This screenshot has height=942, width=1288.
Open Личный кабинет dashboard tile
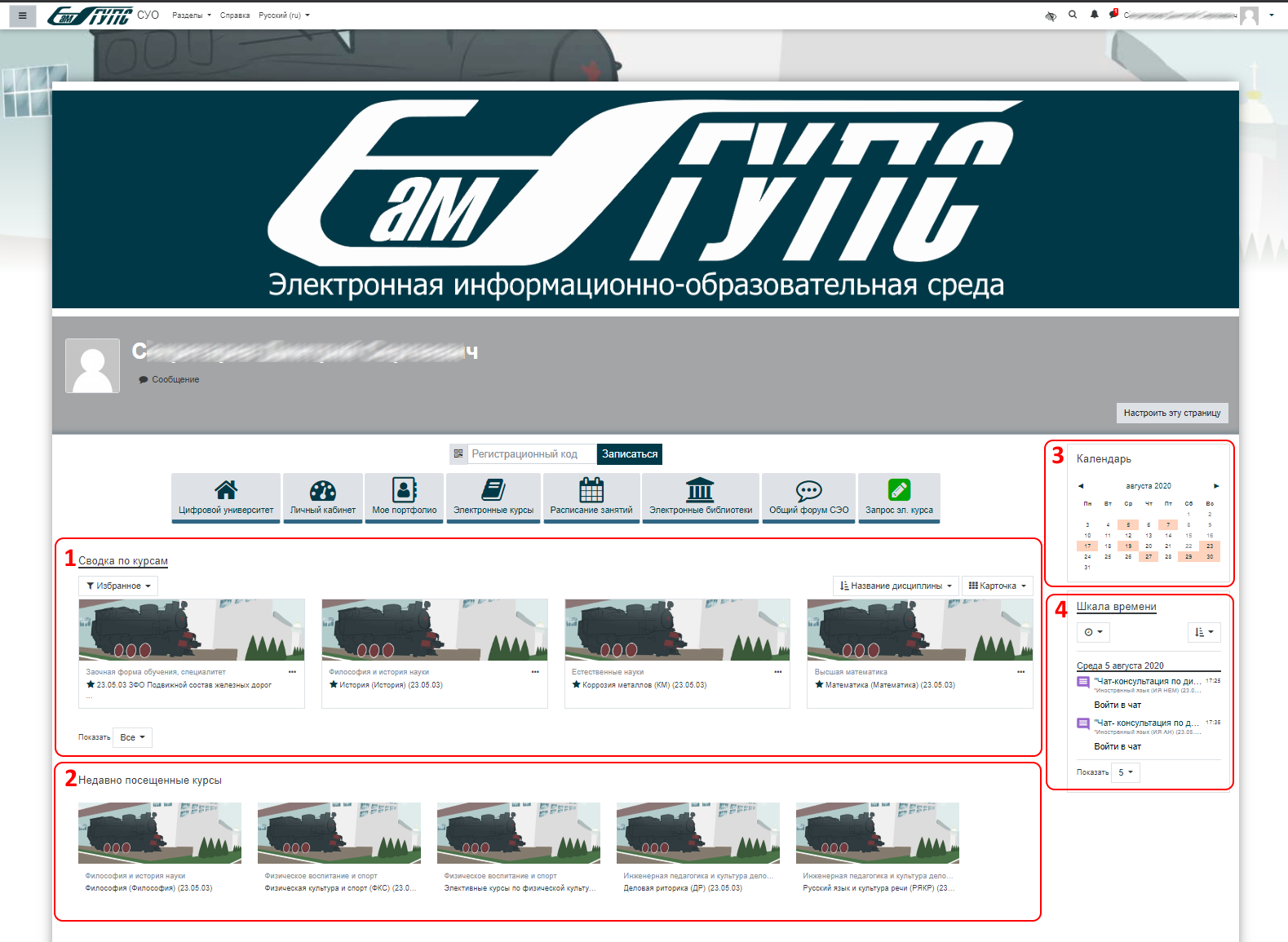[323, 498]
